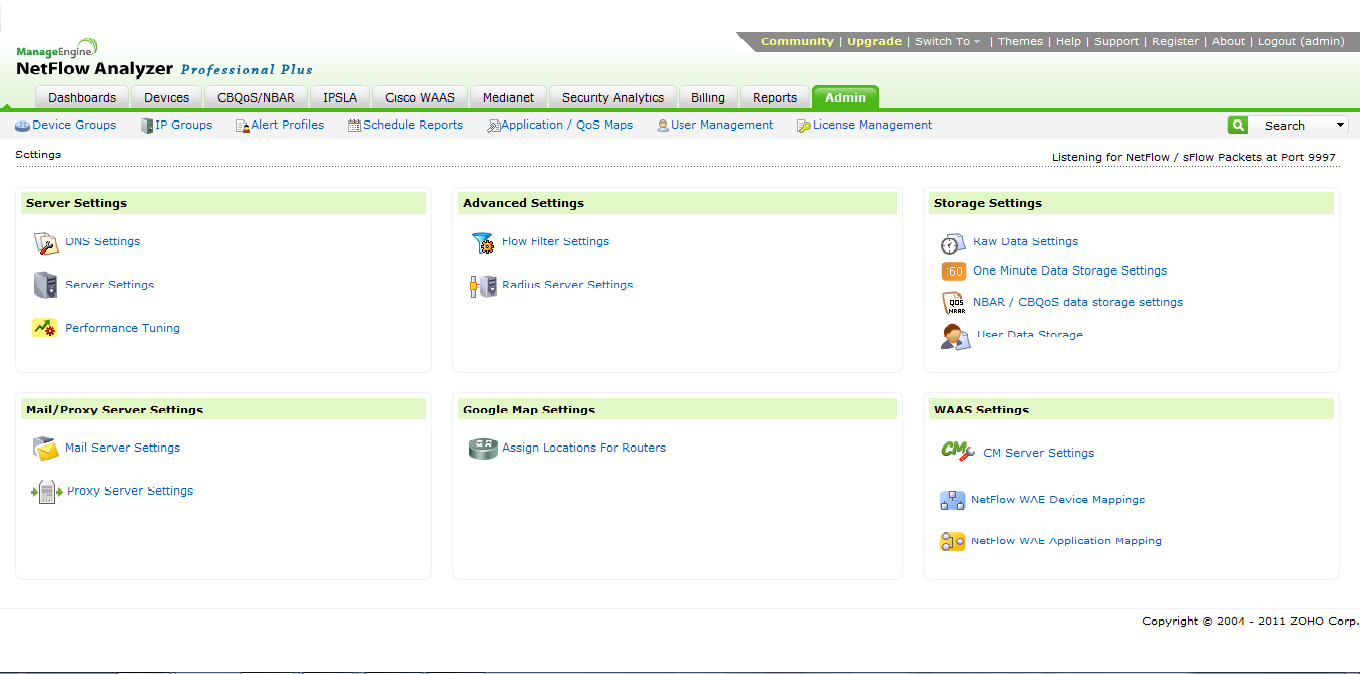The image size is (1360, 674).
Task: Click the Register link
Action: pos(1175,42)
